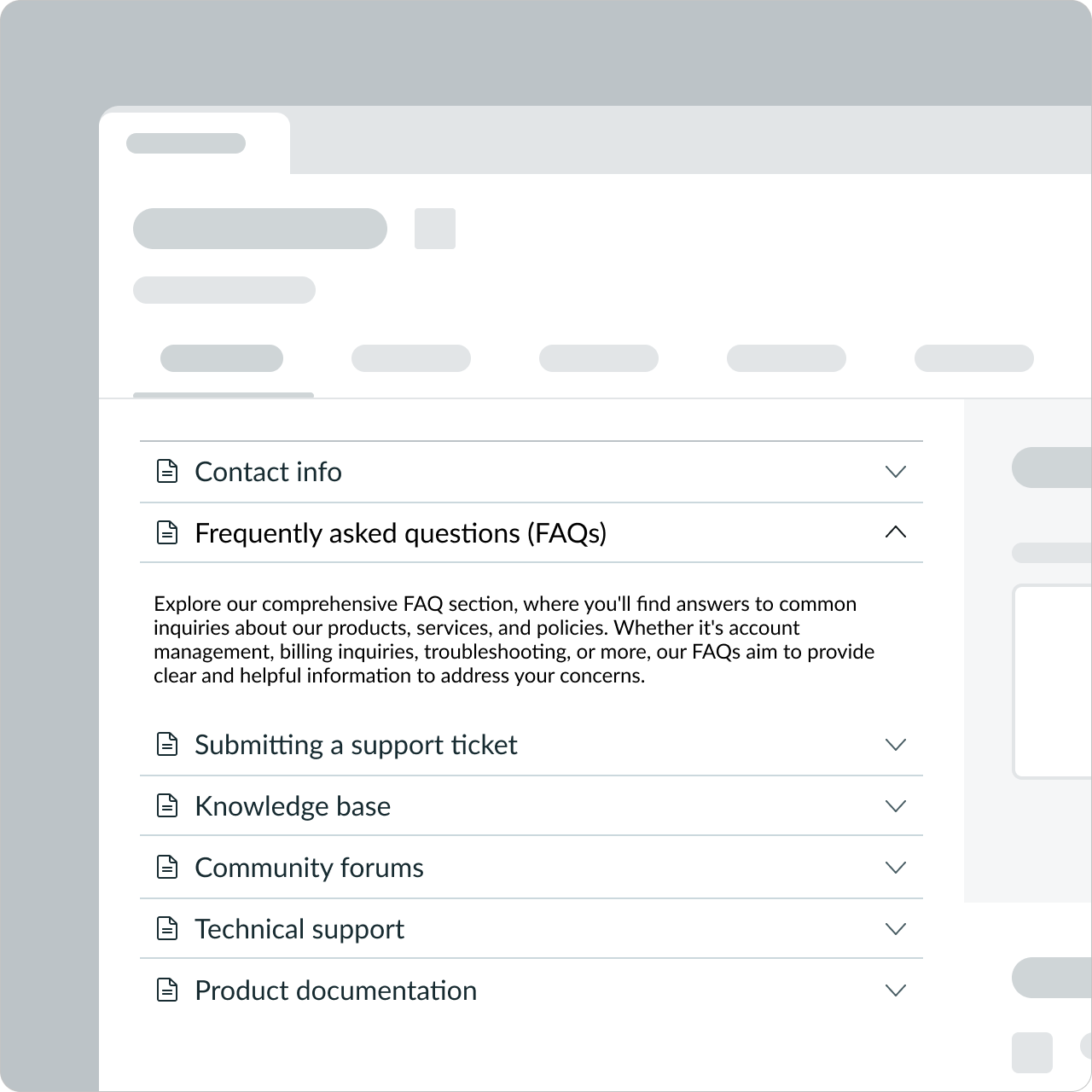Open the Community forums section
This screenshot has width=1092, height=1092.
(895, 868)
